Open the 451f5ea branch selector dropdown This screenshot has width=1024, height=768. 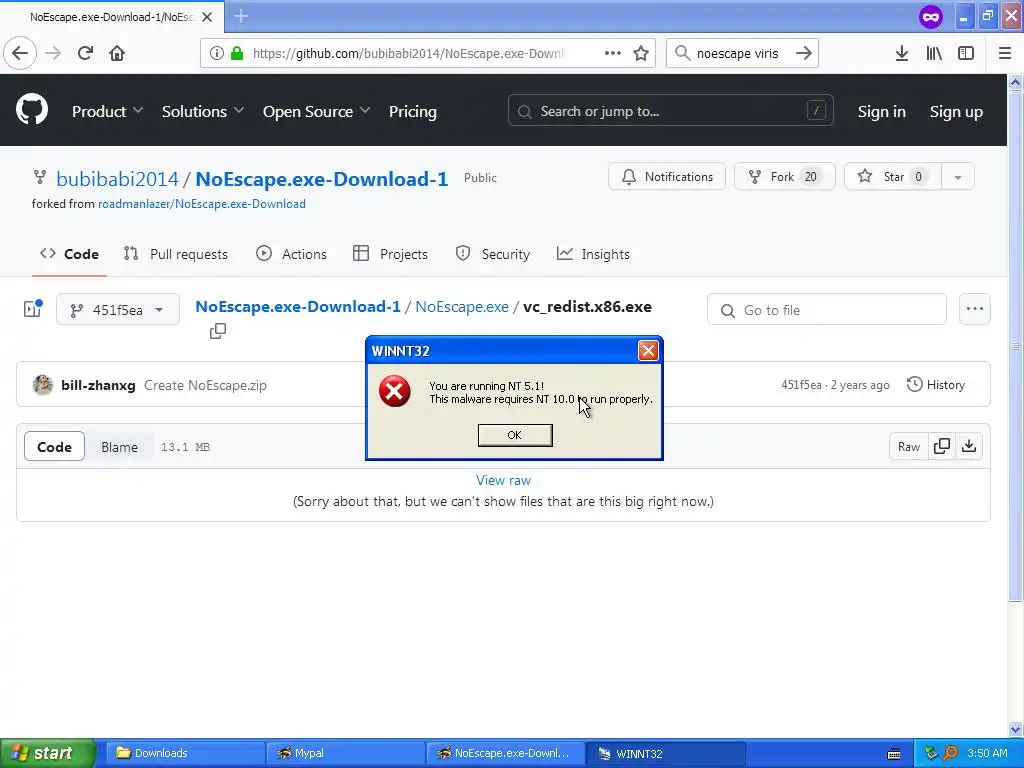click(x=118, y=310)
